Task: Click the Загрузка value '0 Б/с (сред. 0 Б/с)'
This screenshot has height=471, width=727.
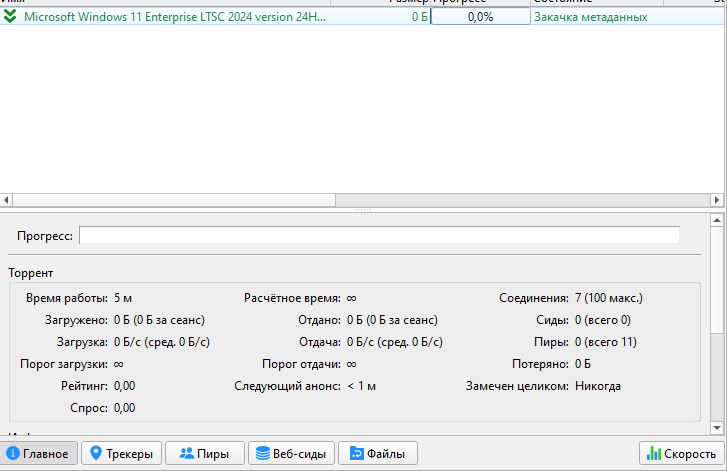Action: point(162,342)
